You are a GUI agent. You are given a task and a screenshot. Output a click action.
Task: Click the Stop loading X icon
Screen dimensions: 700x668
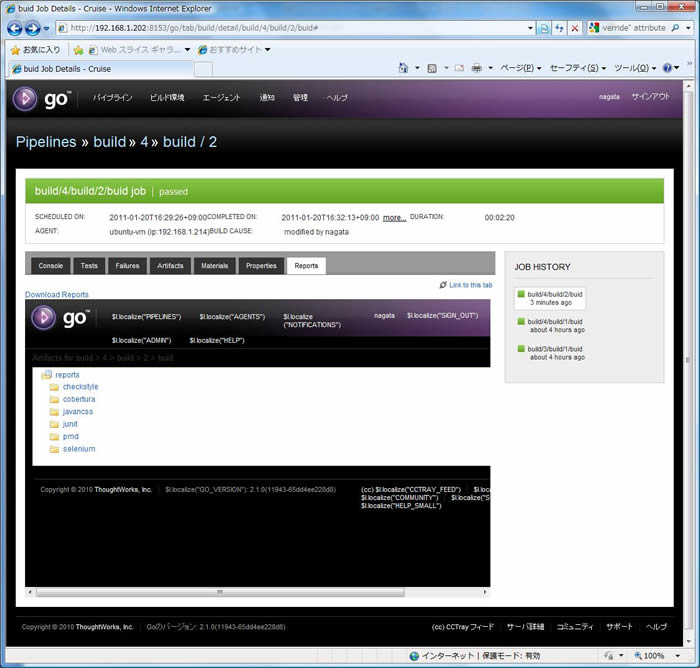pos(575,28)
